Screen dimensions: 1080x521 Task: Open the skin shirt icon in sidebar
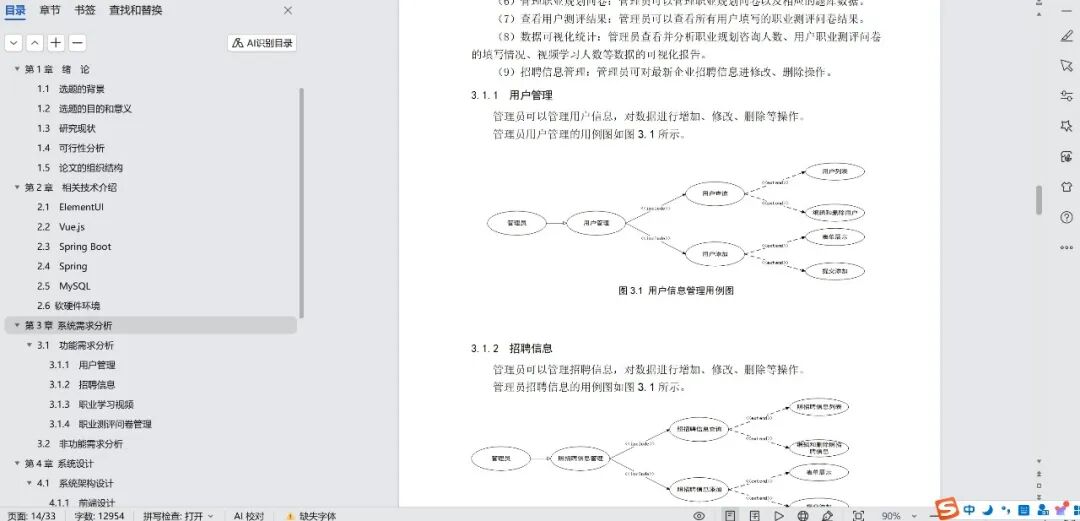point(1066,187)
